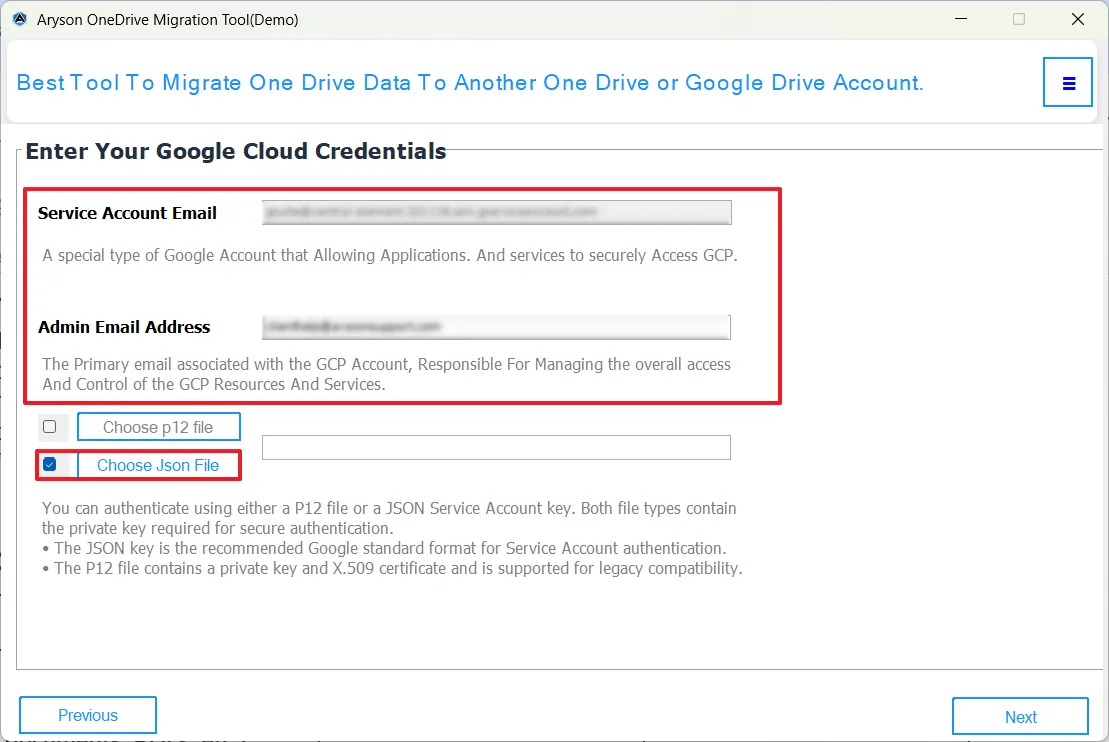The height and width of the screenshot is (742, 1109).
Task: Click the window title bar text
Action: click(x=168, y=19)
